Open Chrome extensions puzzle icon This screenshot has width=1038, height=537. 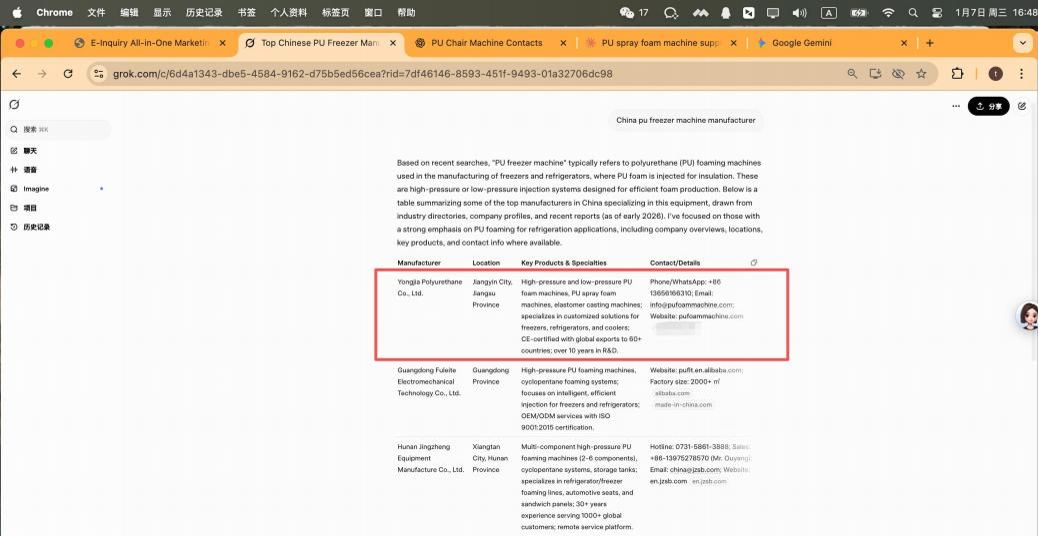[x=957, y=74]
